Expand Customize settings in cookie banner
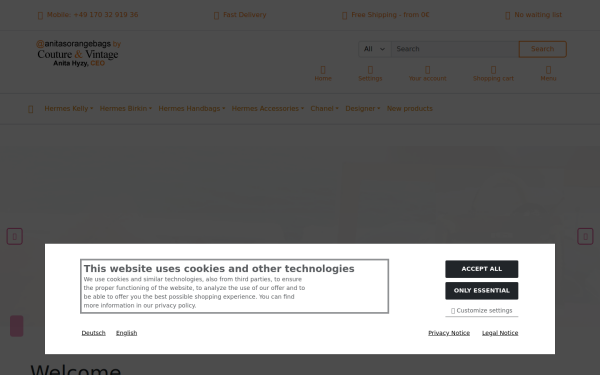Image resolution: width=600 pixels, height=375 pixels. pyautogui.click(x=481, y=311)
